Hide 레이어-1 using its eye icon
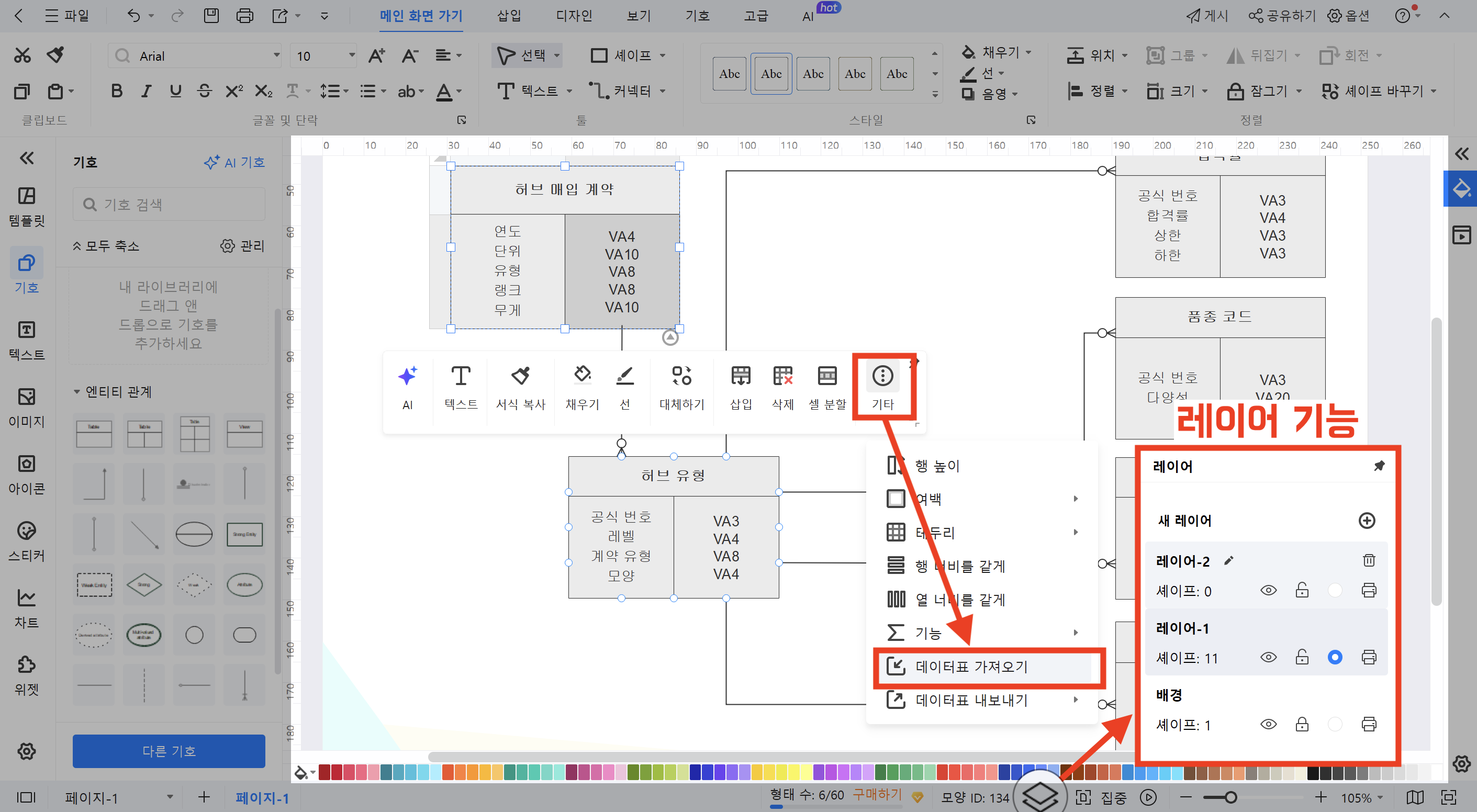The height and width of the screenshot is (812, 1477). pyautogui.click(x=1268, y=657)
